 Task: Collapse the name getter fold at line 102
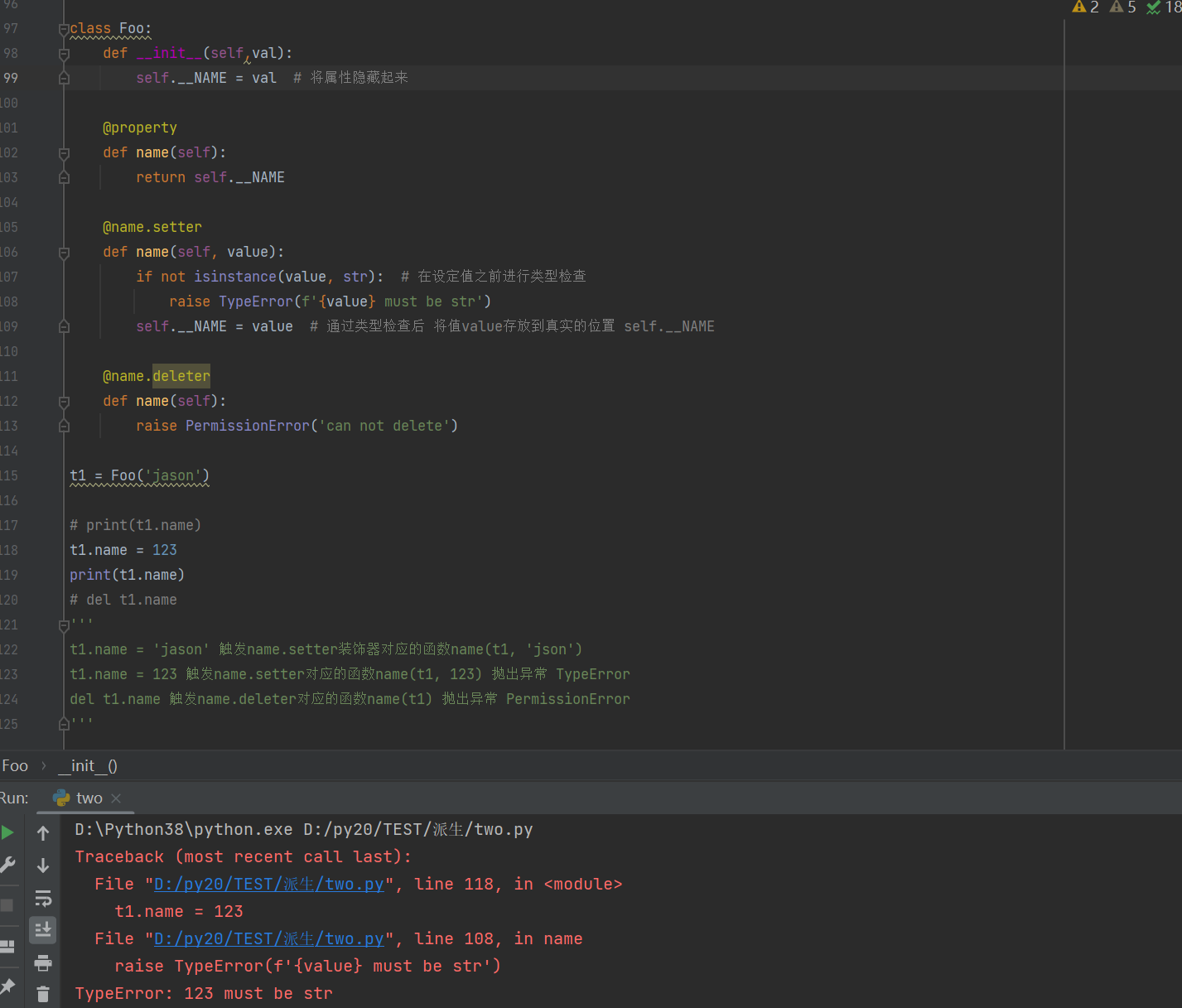coord(64,154)
